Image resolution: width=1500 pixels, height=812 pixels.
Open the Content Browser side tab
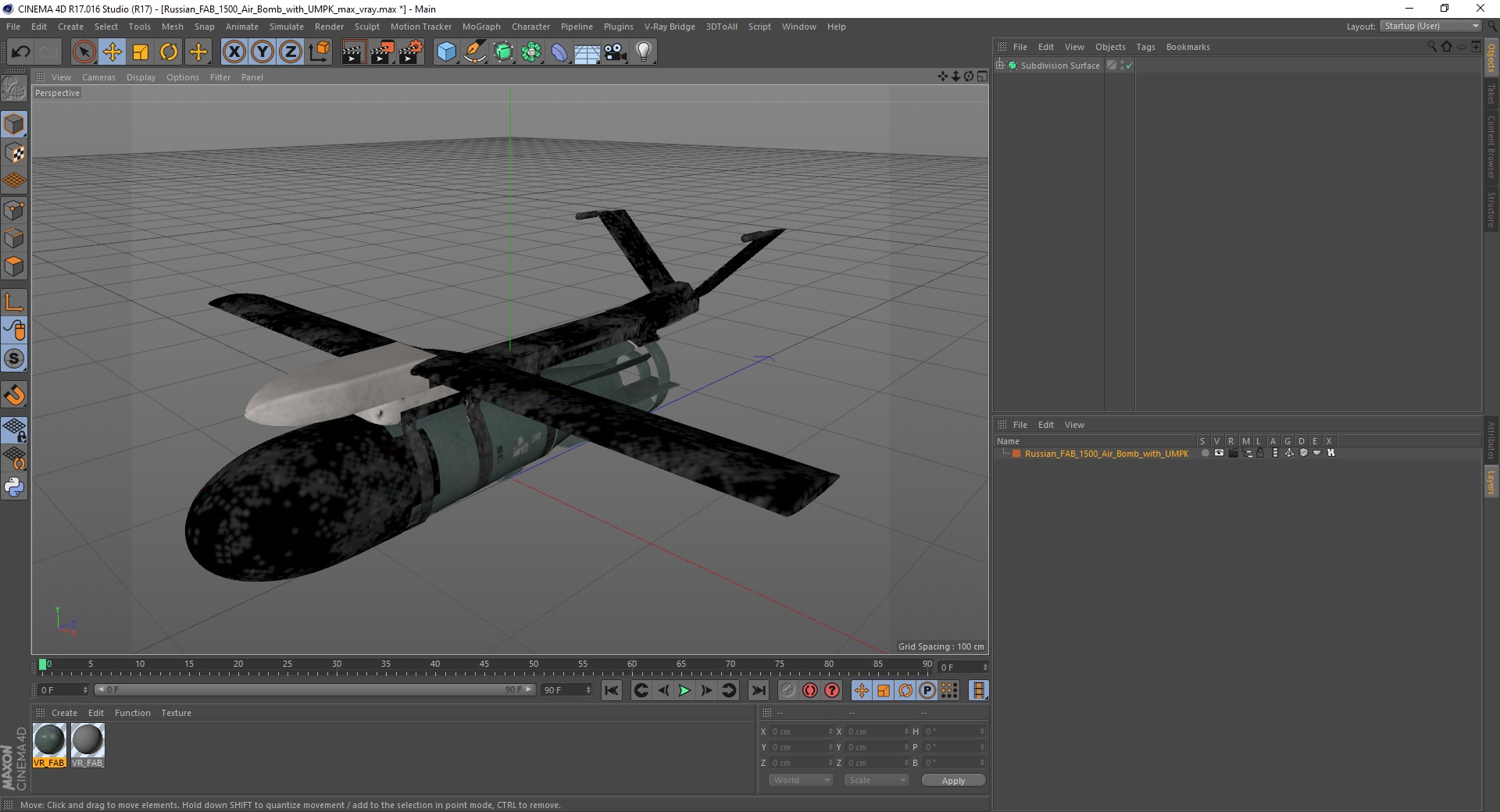pyautogui.click(x=1491, y=147)
